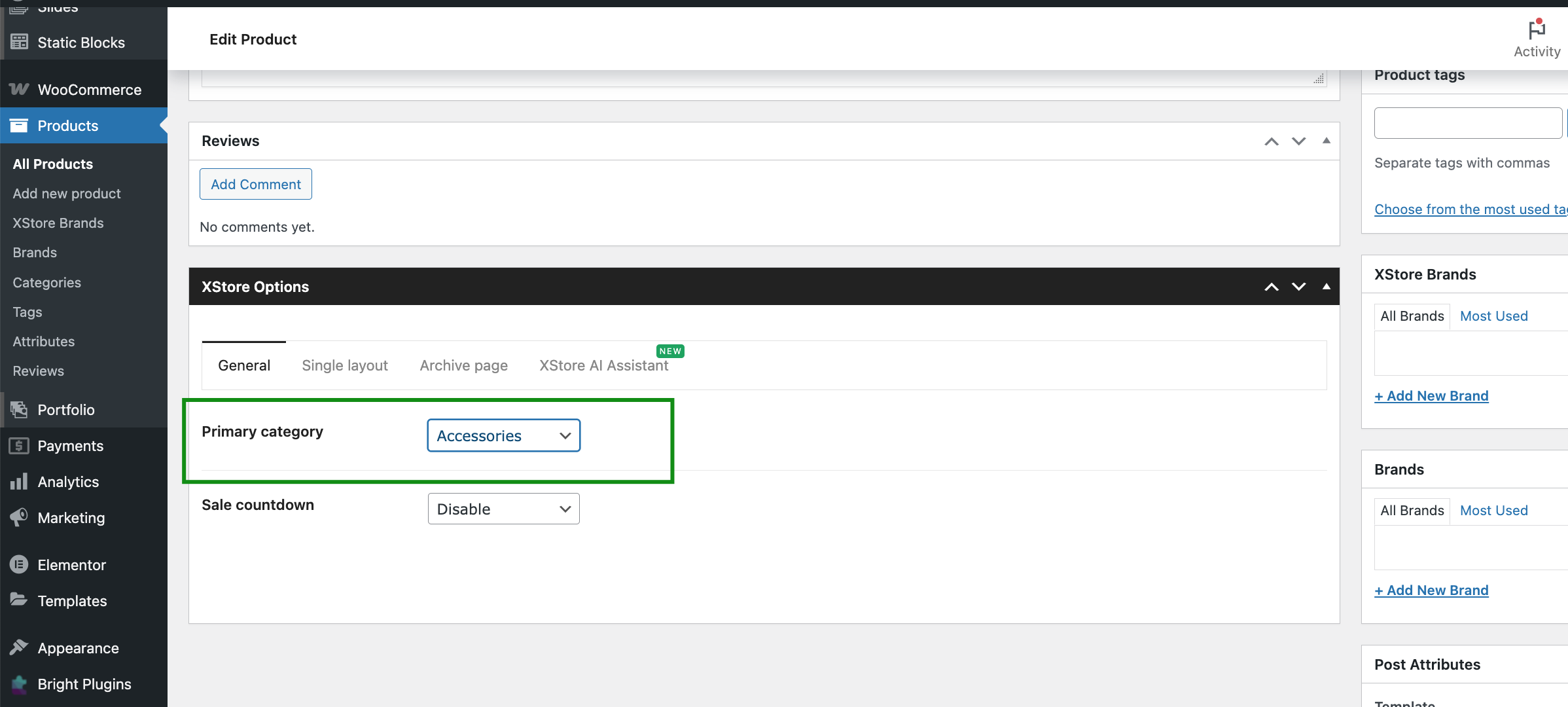Click the Portfolio icon in sidebar
Image resolution: width=1568 pixels, height=707 pixels.
click(19, 409)
